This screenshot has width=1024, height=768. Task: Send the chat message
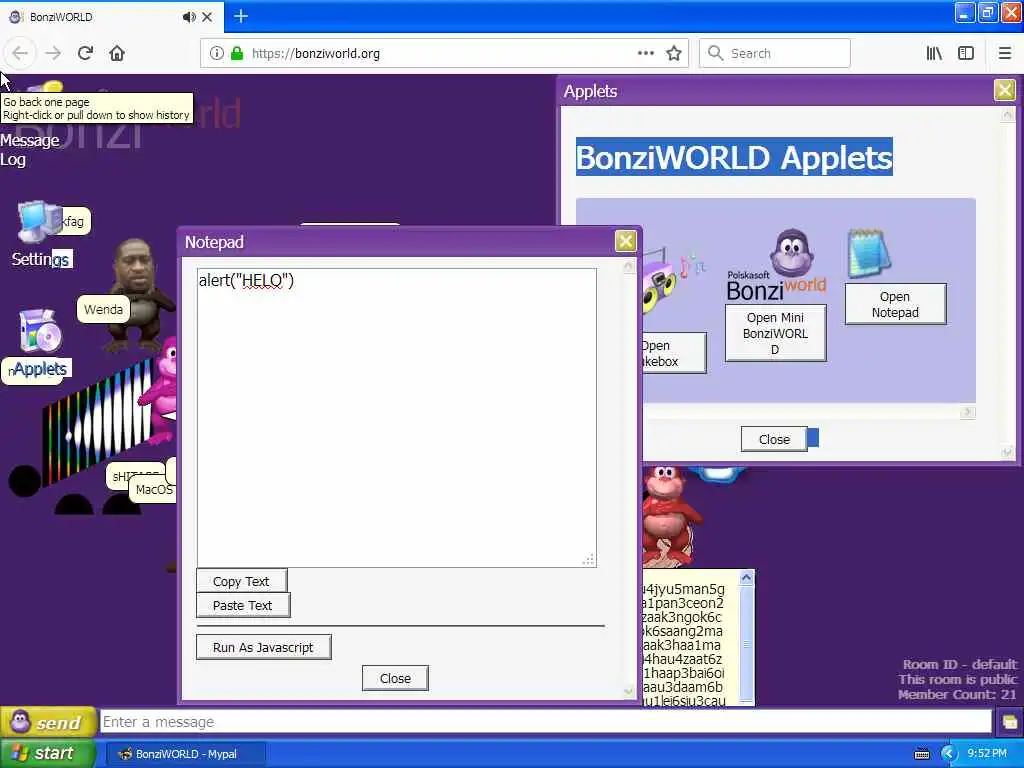pyautogui.click(x=48, y=722)
